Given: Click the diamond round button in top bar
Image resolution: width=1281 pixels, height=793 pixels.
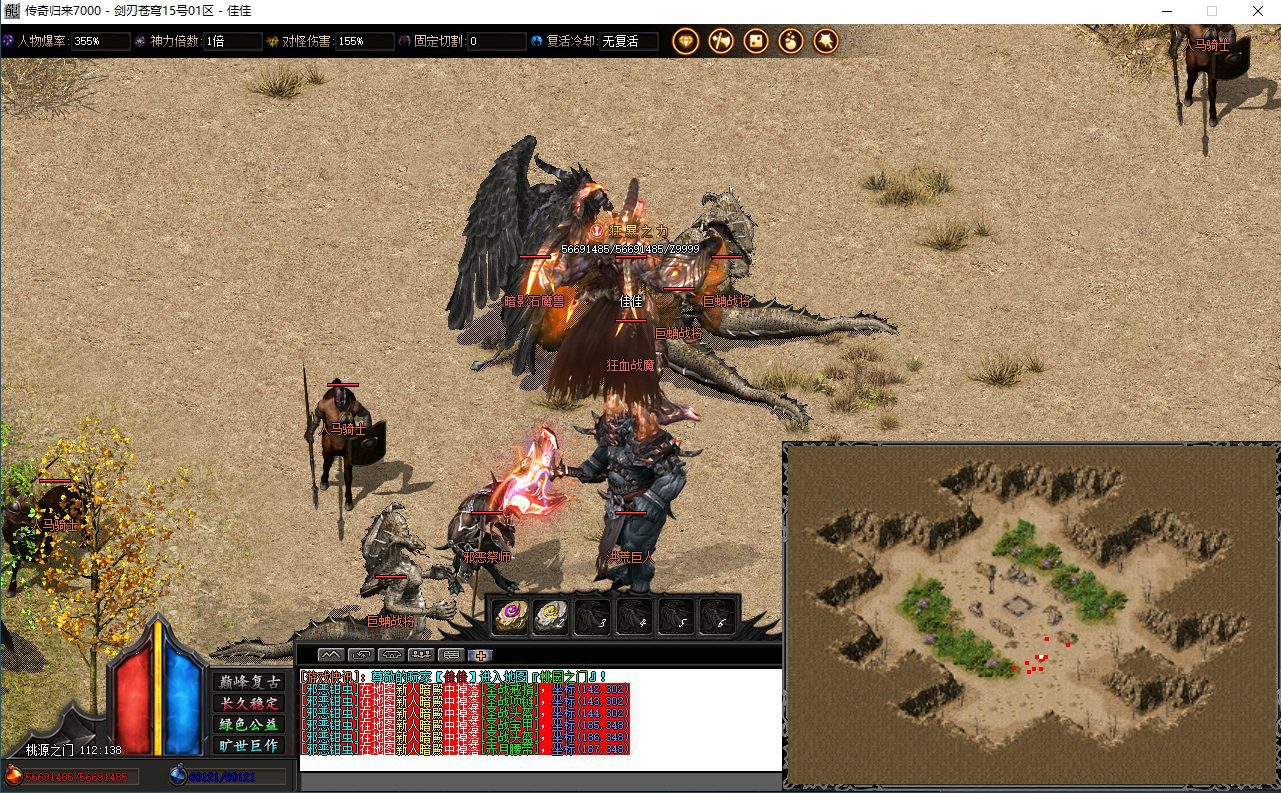Looking at the screenshot, I should (686, 41).
